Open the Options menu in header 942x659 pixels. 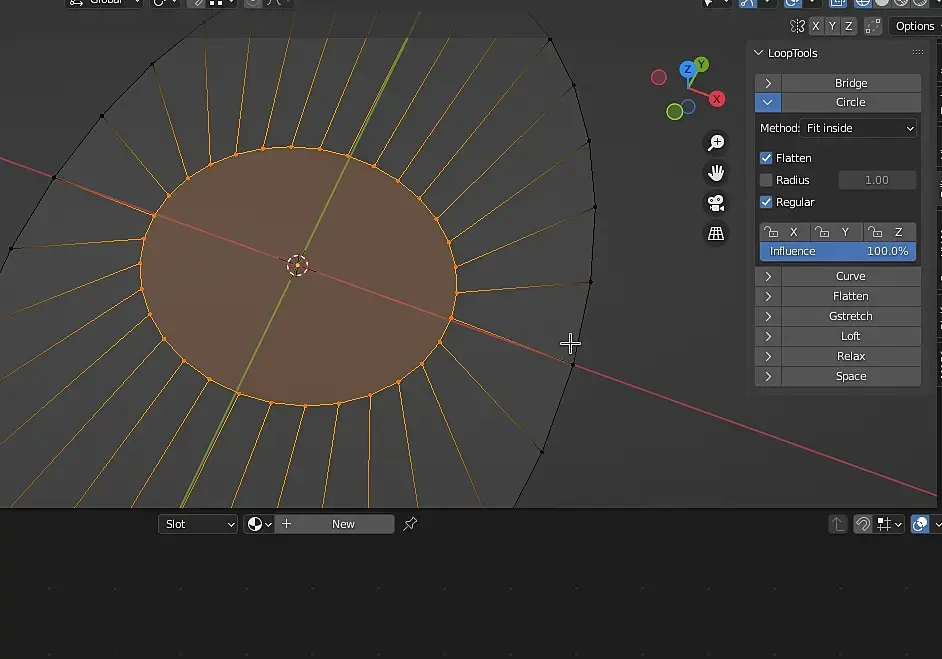(914, 26)
